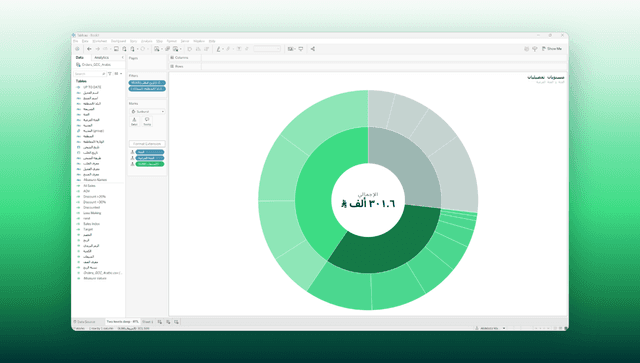Click the Tableau start page icon
This screenshot has height=363, width=640.
click(78, 49)
